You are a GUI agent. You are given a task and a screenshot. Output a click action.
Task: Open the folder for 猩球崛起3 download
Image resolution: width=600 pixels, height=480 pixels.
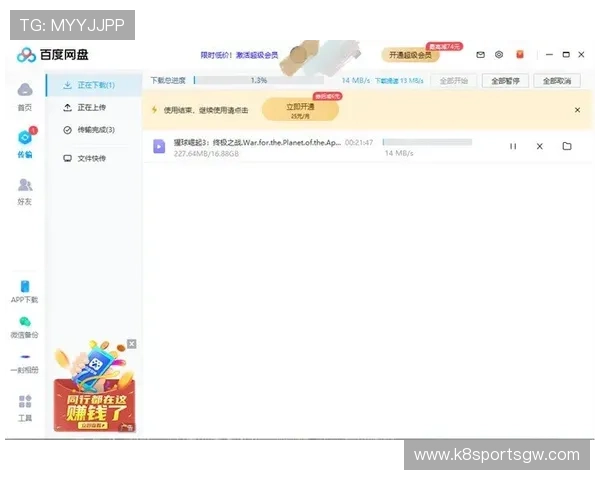(567, 146)
